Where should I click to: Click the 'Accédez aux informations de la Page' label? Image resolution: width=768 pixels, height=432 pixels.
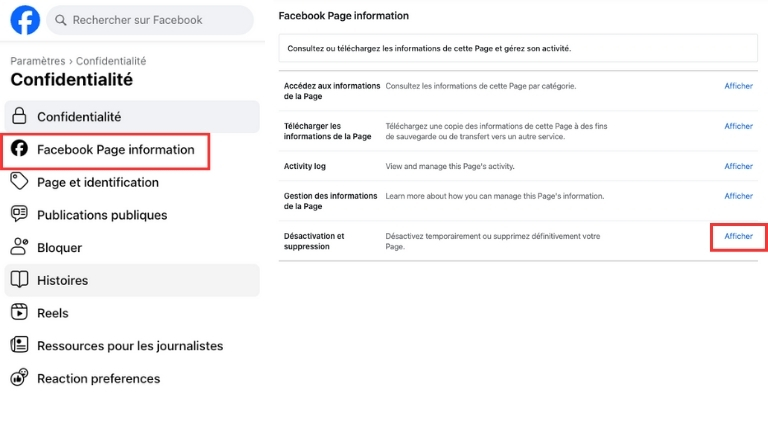click(332, 91)
